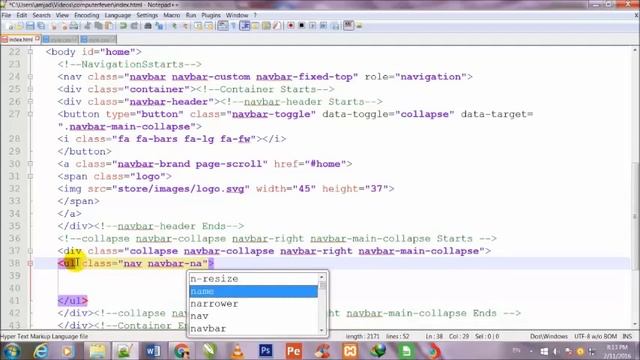
Task: Click the Close document toolbar icon
Action: coord(54,26)
